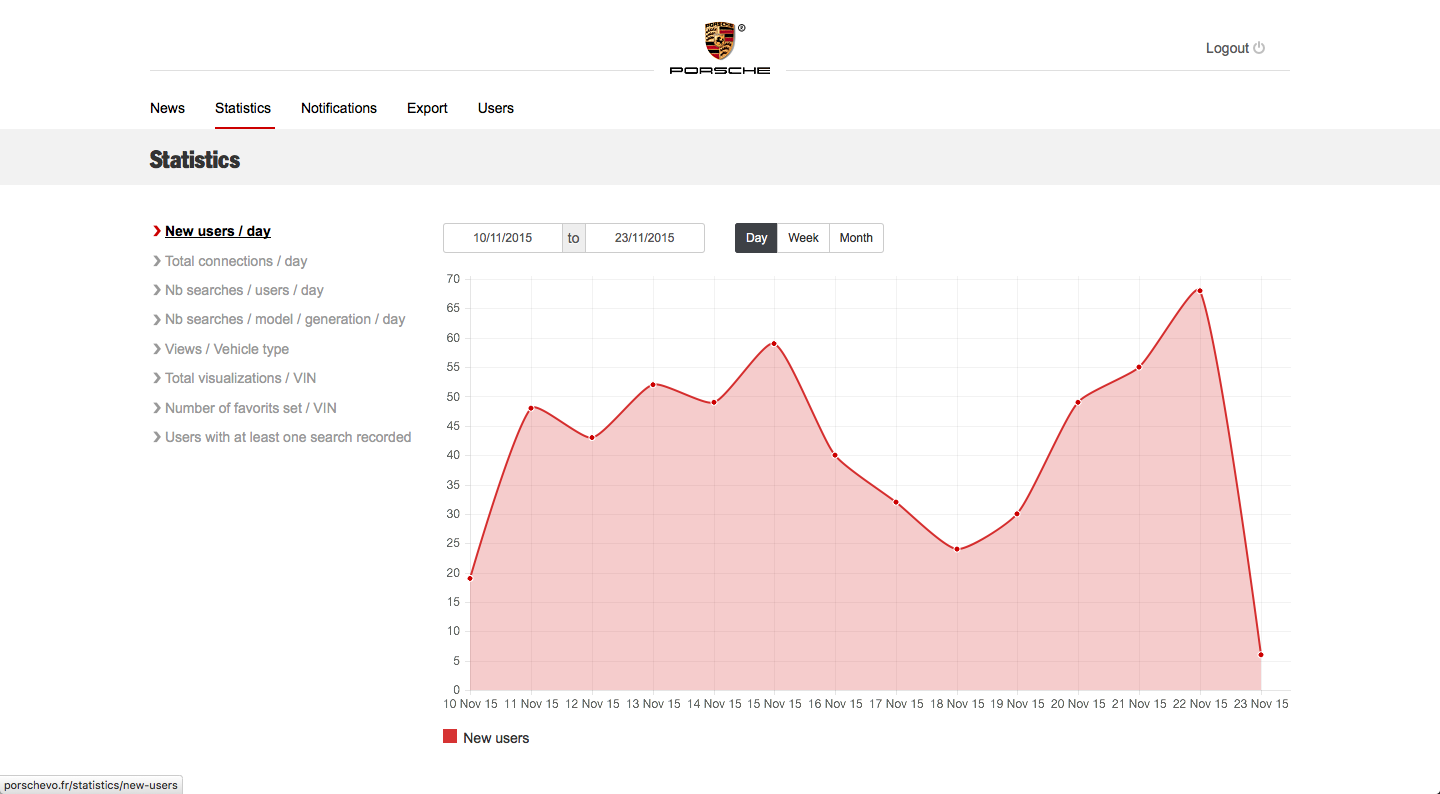The image size is (1440, 794).
Task: Switch chart to Day granularity
Action: click(x=756, y=238)
